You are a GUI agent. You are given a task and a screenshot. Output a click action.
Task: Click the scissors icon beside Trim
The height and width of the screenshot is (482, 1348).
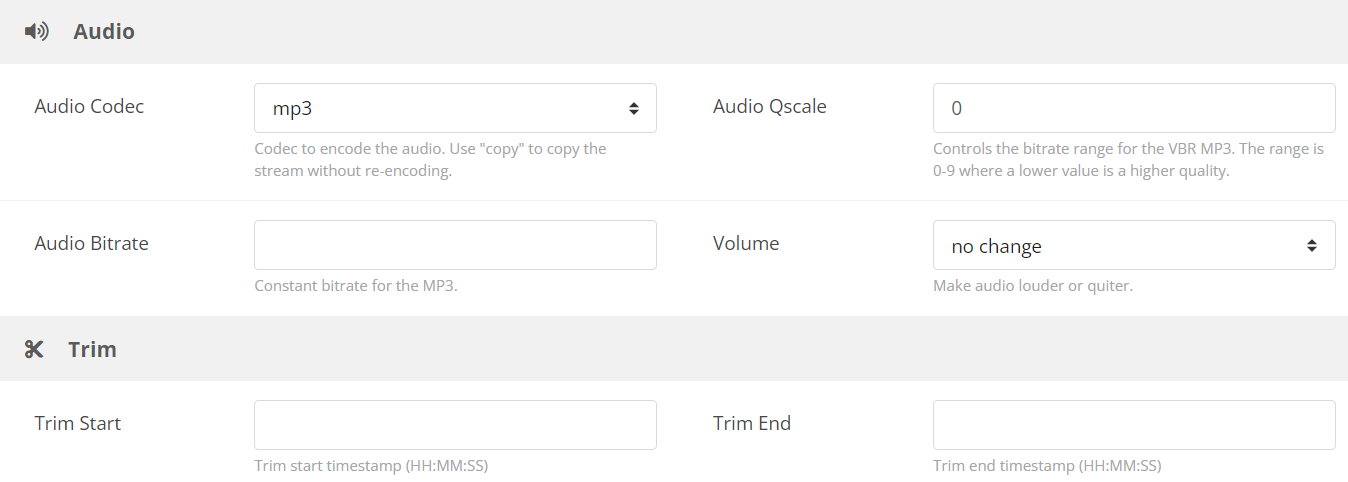(34, 349)
